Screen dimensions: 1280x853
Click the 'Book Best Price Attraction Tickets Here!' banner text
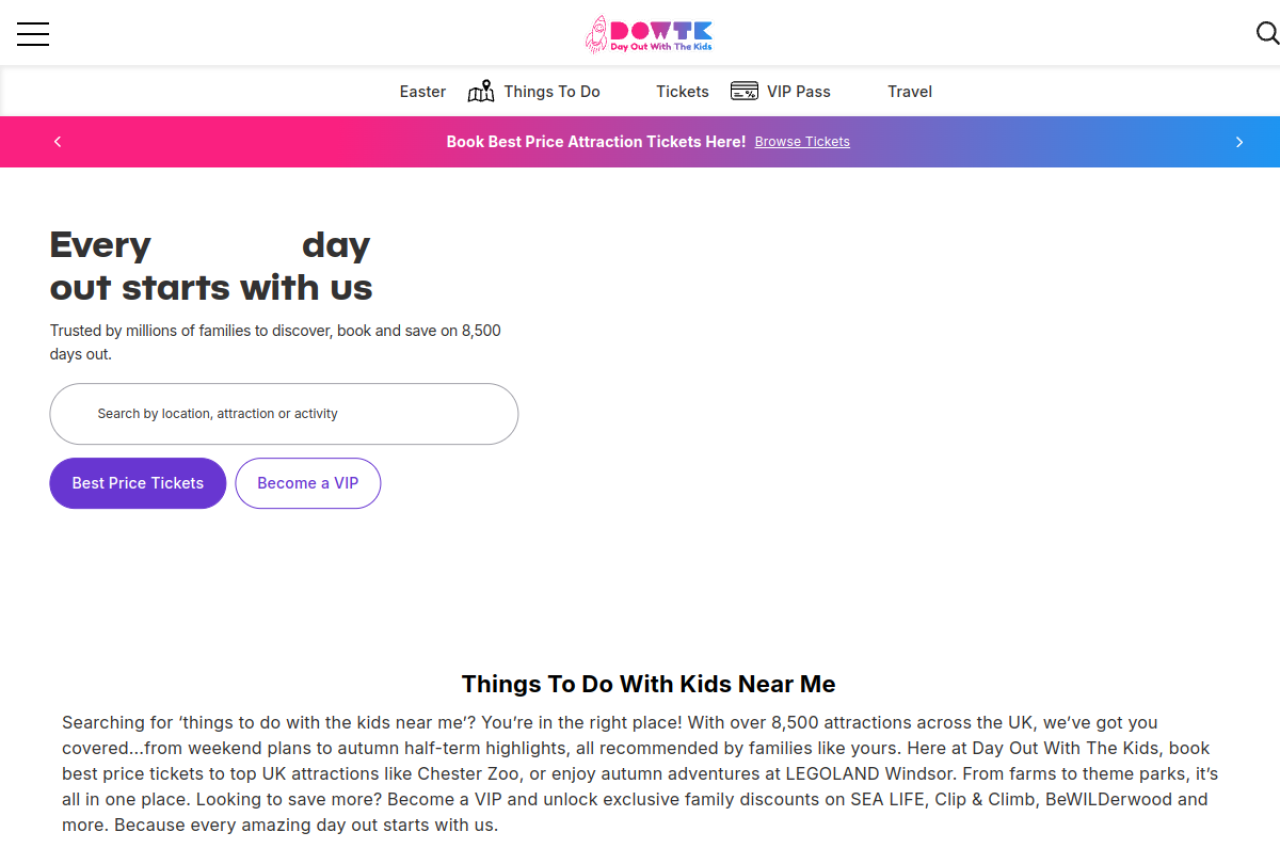[596, 142]
